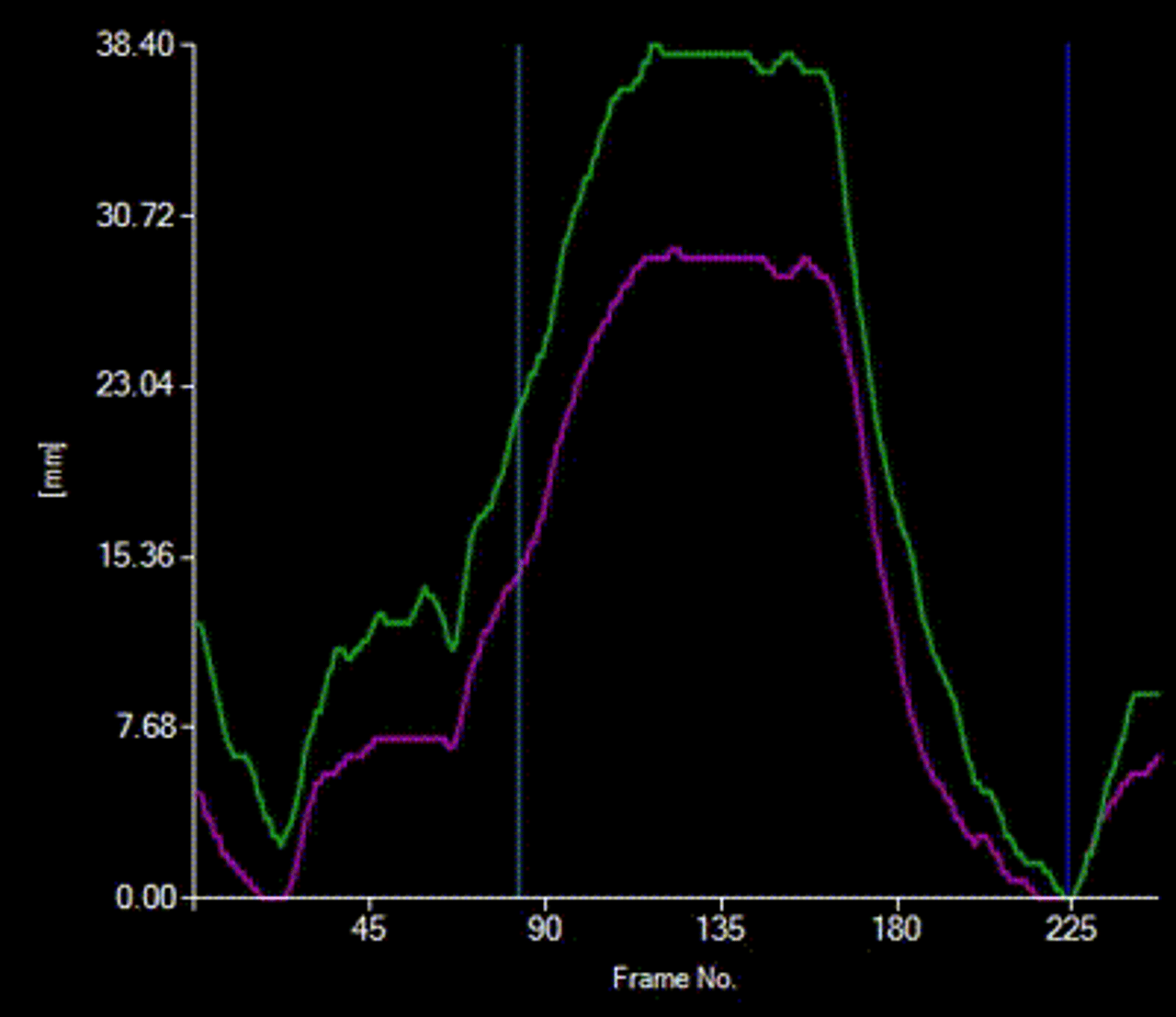Click the 180 x-axis tick label

coord(896,929)
